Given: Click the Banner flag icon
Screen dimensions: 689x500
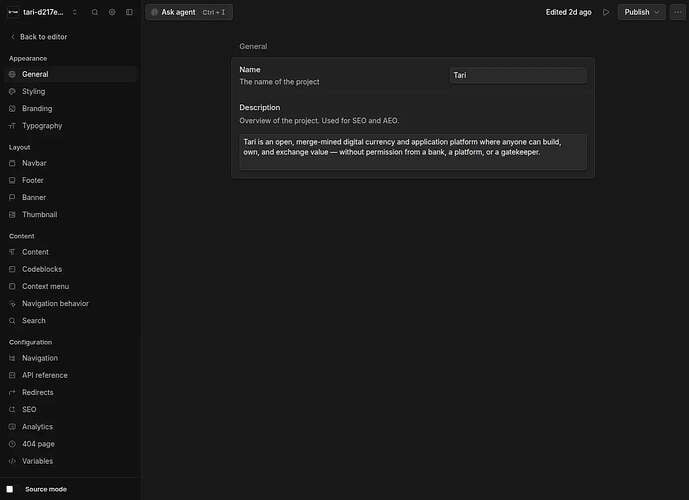Looking at the screenshot, I should tap(12, 197).
